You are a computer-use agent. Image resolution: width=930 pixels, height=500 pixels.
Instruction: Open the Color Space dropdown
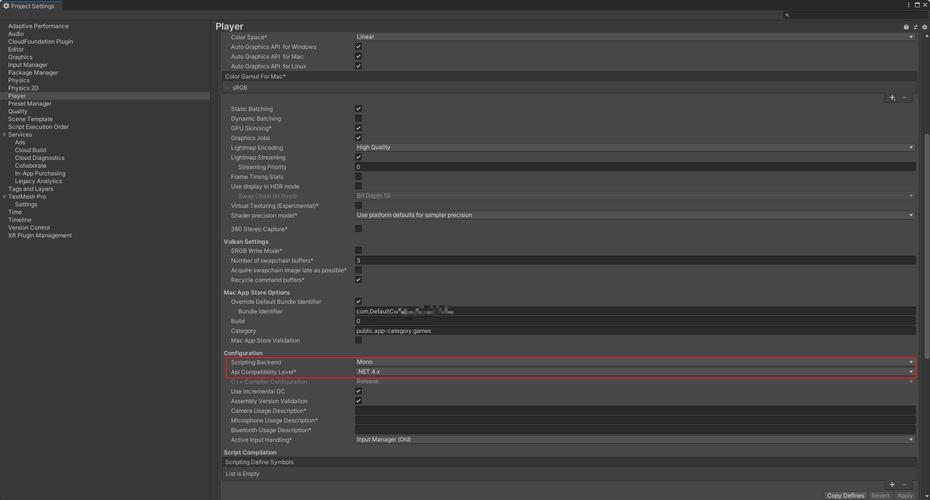coord(635,37)
